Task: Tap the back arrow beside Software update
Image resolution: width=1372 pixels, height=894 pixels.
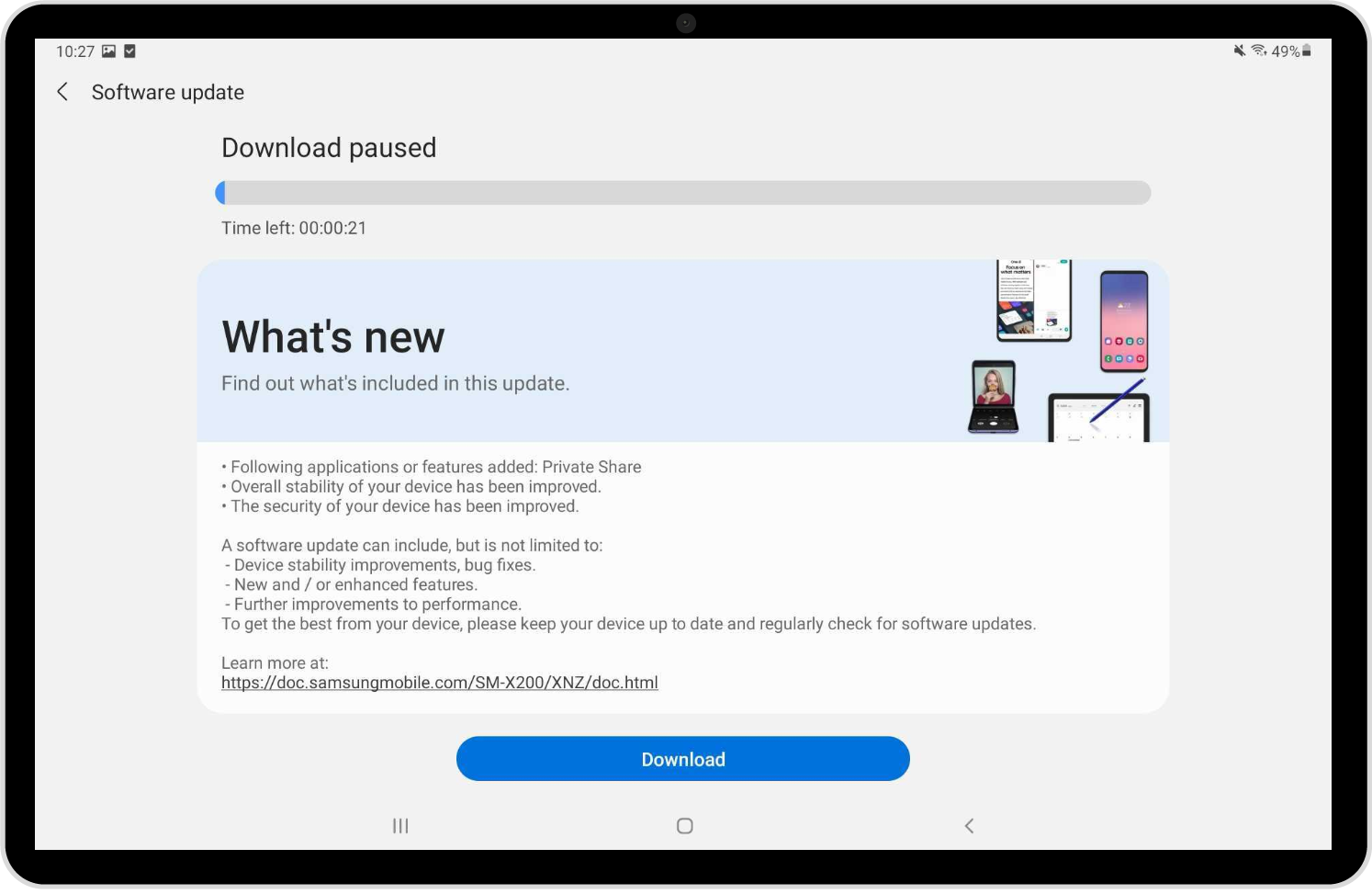Action: [62, 92]
